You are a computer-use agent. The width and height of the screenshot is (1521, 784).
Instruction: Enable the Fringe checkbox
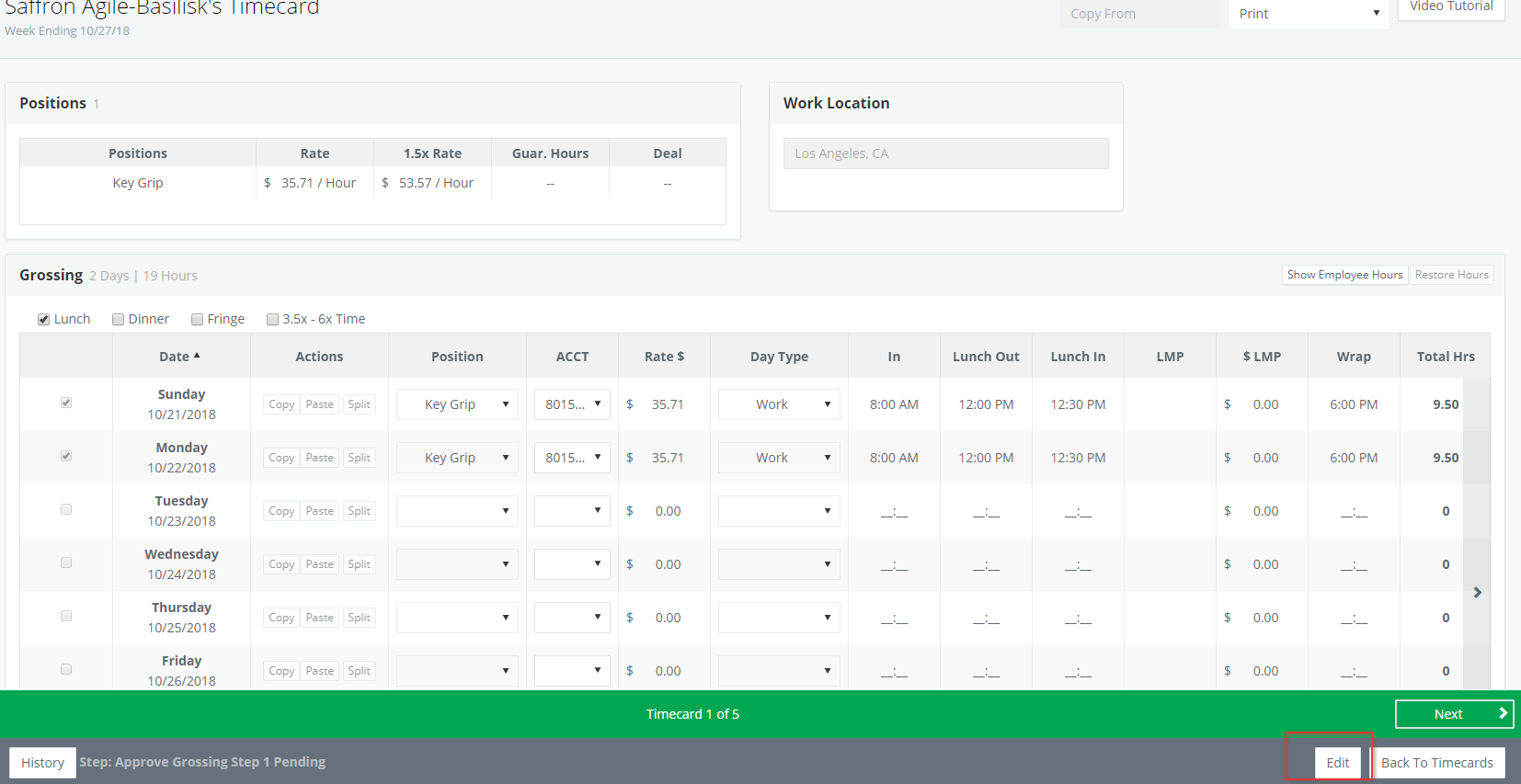(x=197, y=319)
